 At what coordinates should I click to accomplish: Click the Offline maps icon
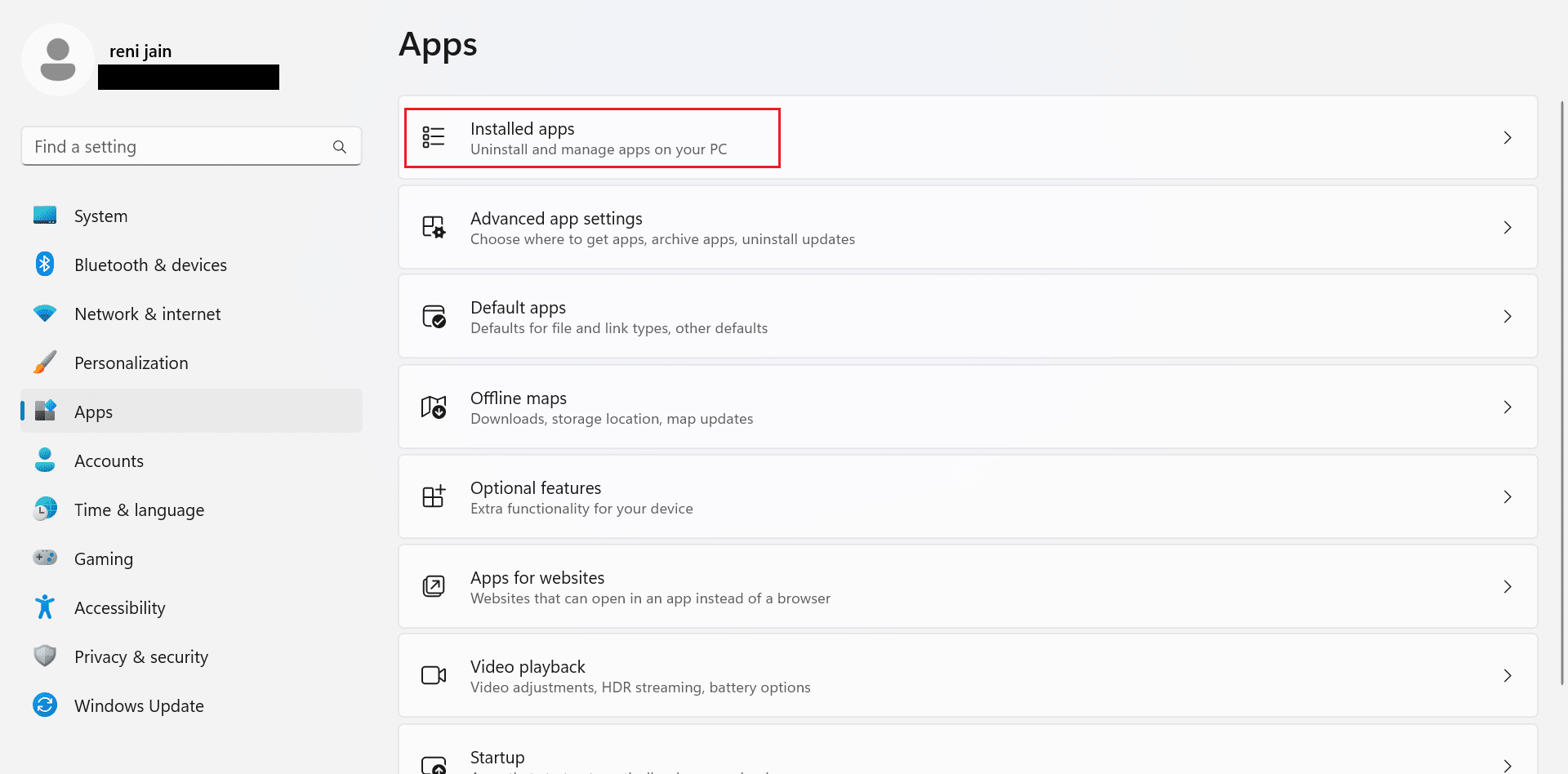434,407
